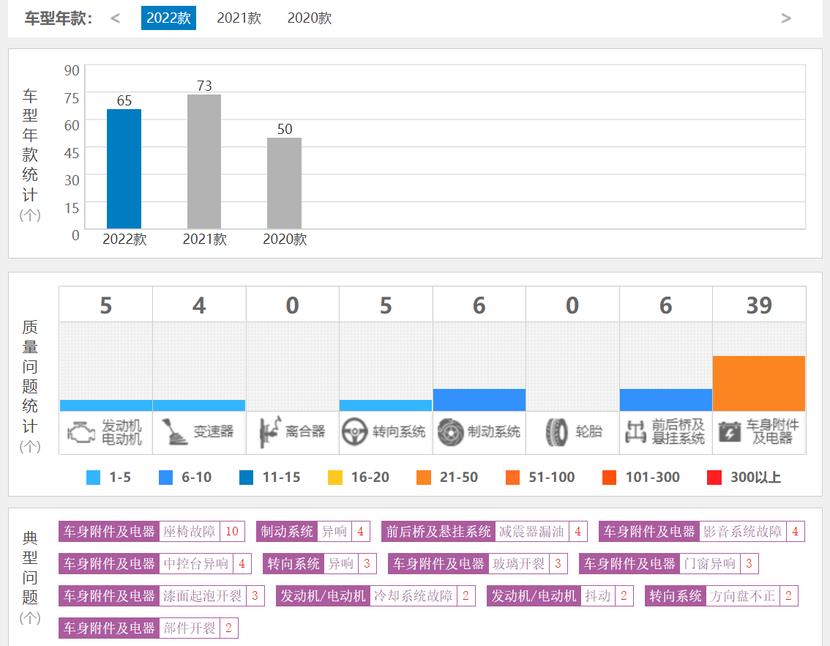The height and width of the screenshot is (646, 830).
Task: Go to previous model years arrow
Action: 115,19
